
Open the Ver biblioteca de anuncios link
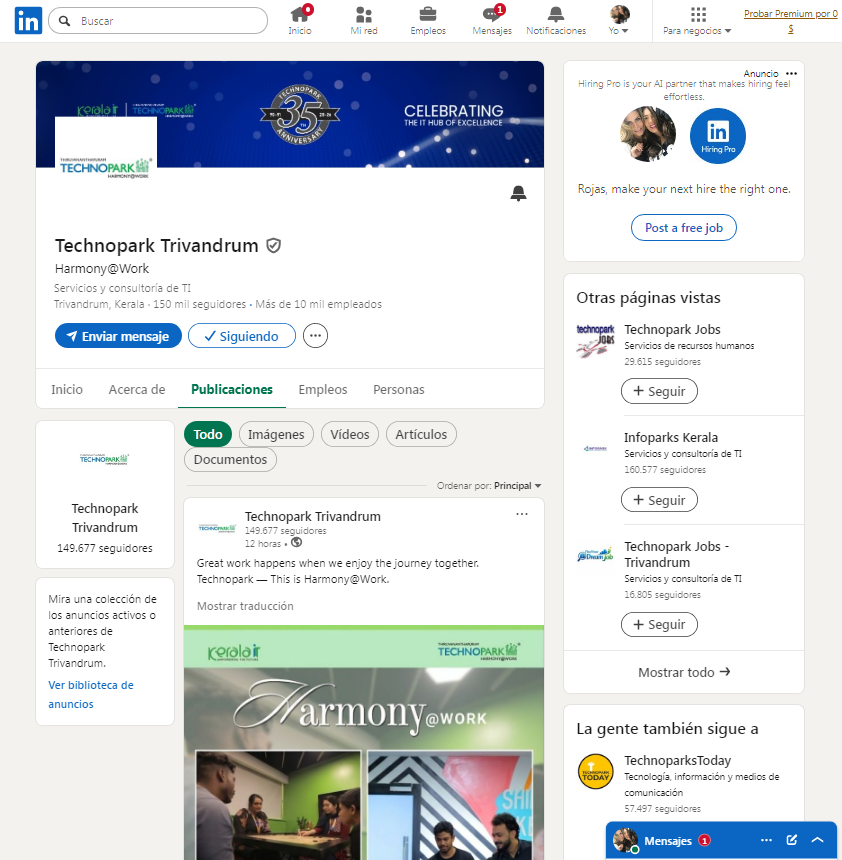tap(91, 694)
